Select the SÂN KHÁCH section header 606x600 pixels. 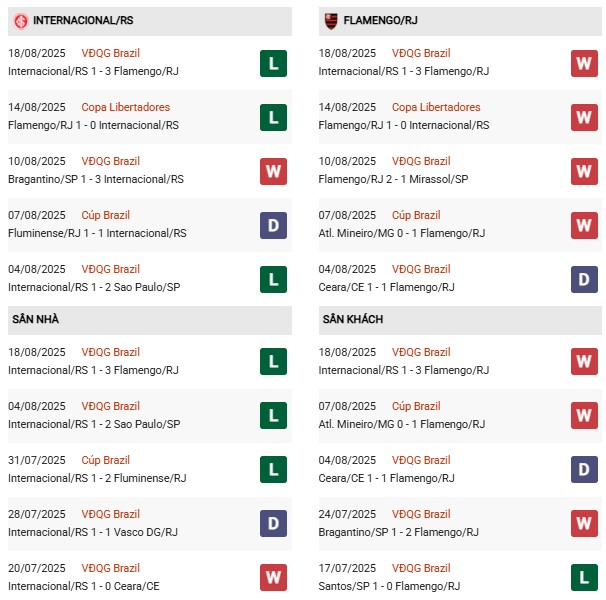click(x=353, y=319)
